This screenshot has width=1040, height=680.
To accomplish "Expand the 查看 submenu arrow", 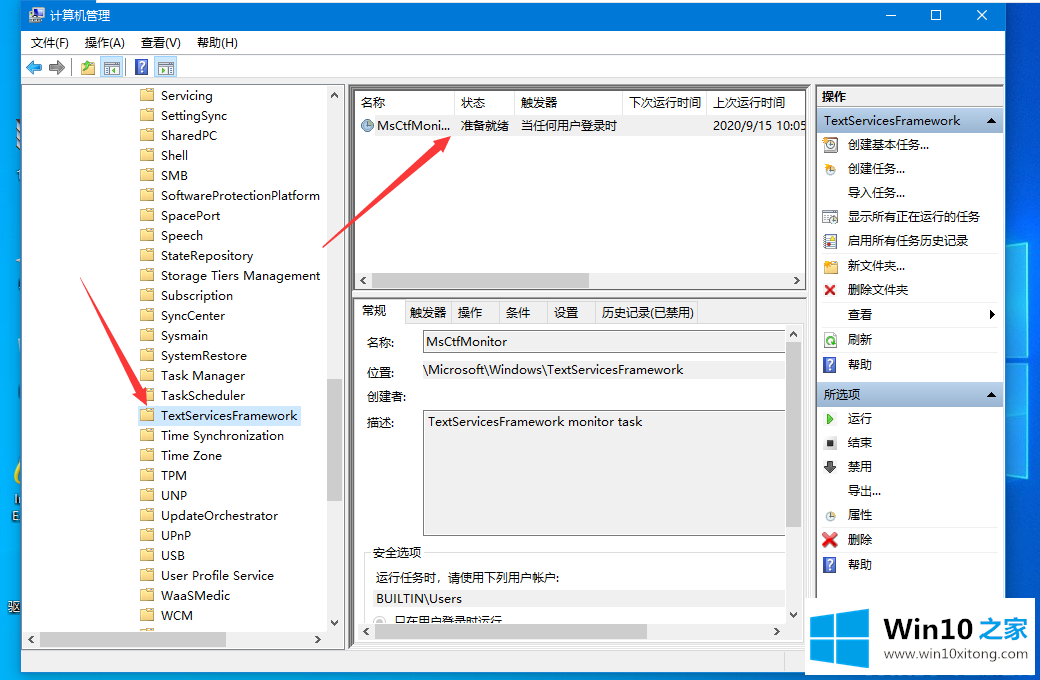I will 991,314.
